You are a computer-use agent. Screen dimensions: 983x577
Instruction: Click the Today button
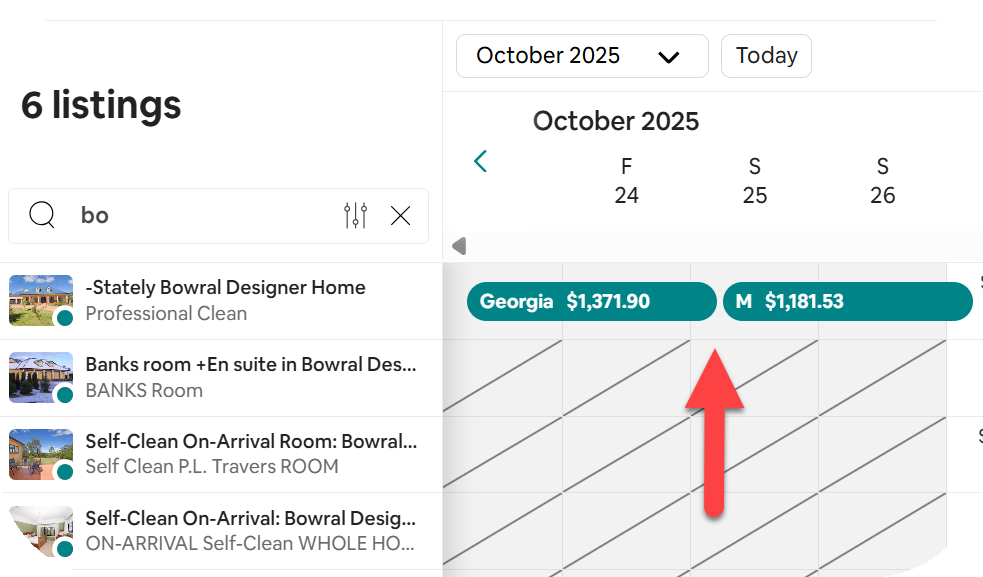(766, 56)
